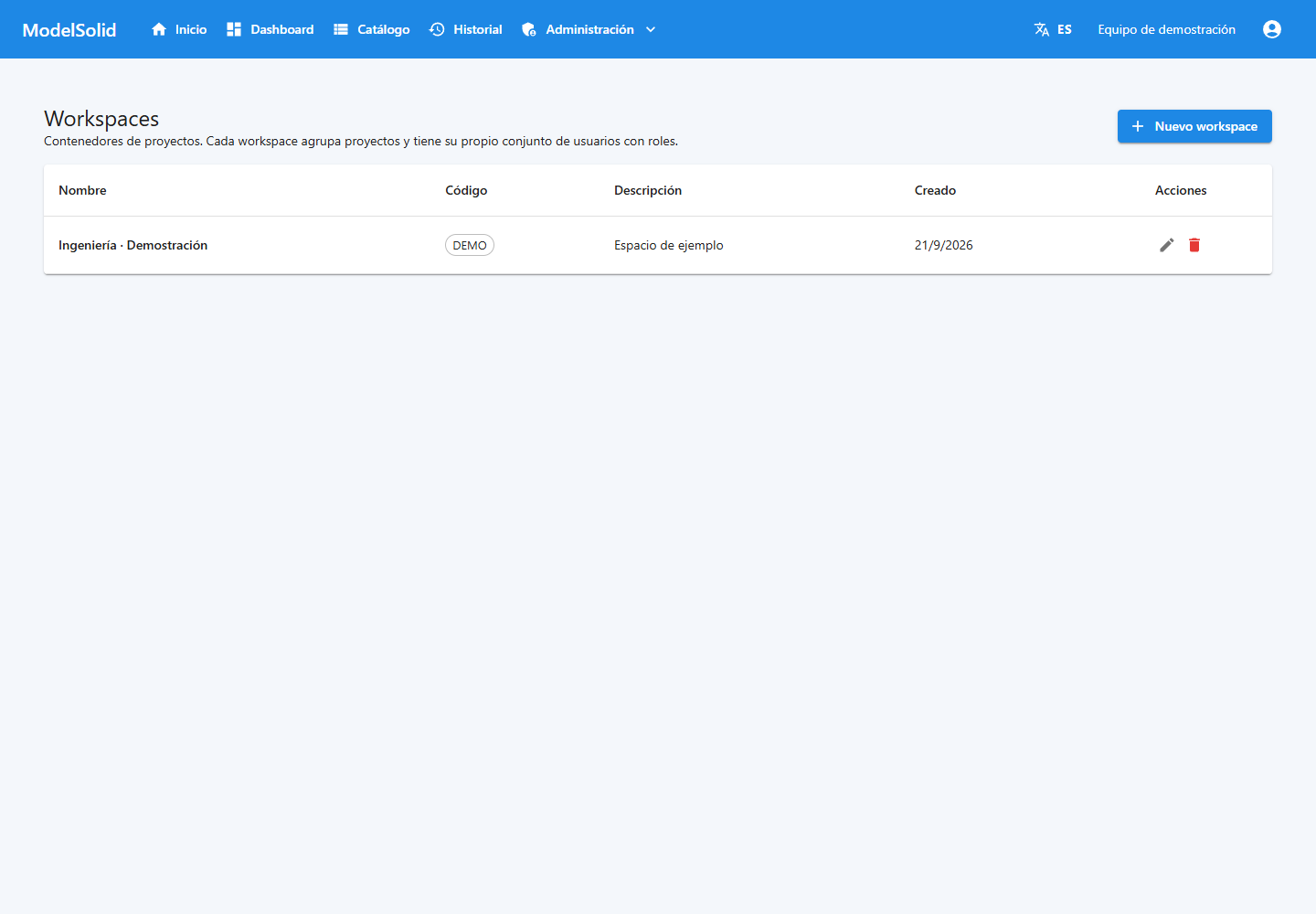Click the Acciones column header
1316x914 pixels.
(x=1181, y=190)
